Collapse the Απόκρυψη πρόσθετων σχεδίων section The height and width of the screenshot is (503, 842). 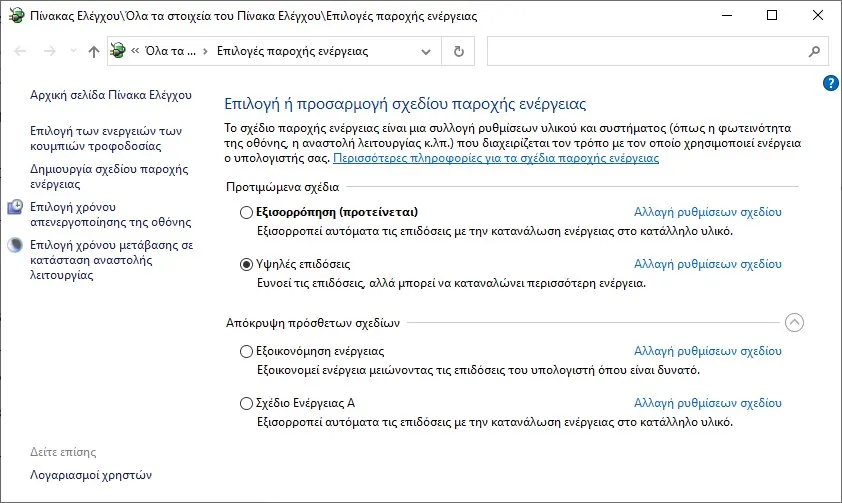pos(794,323)
